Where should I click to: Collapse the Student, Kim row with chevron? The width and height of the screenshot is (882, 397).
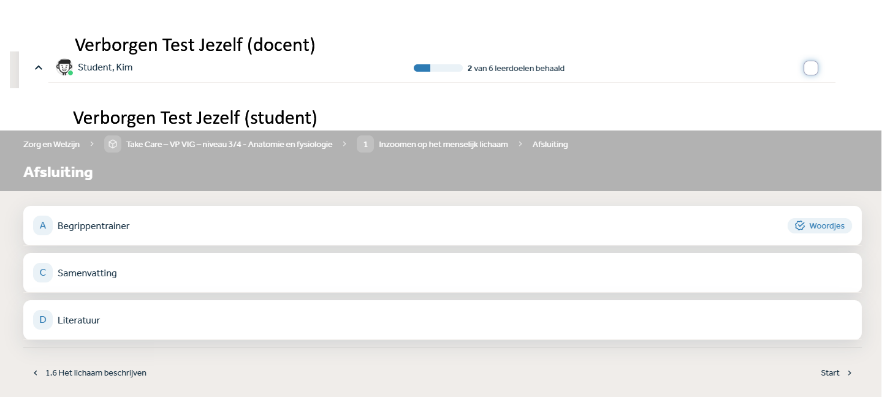(38, 67)
